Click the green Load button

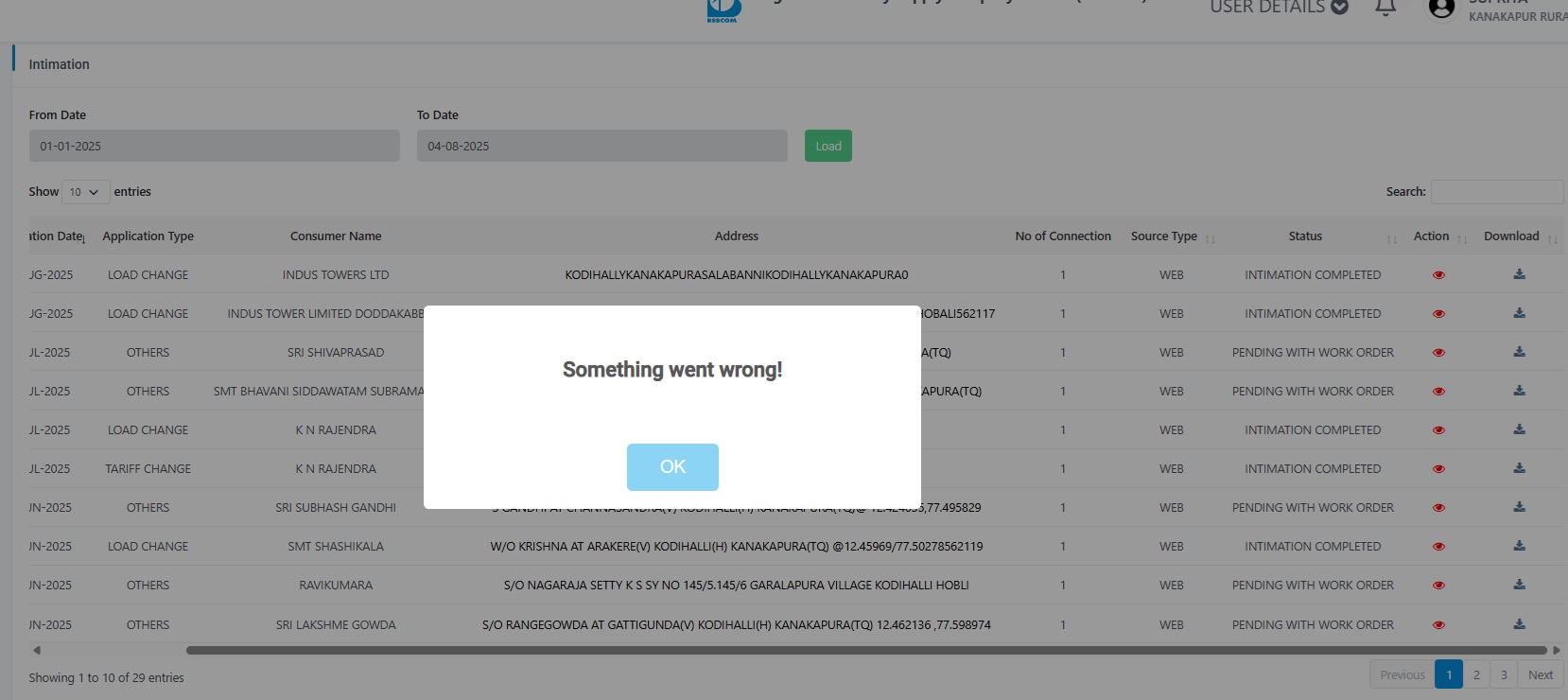click(828, 146)
